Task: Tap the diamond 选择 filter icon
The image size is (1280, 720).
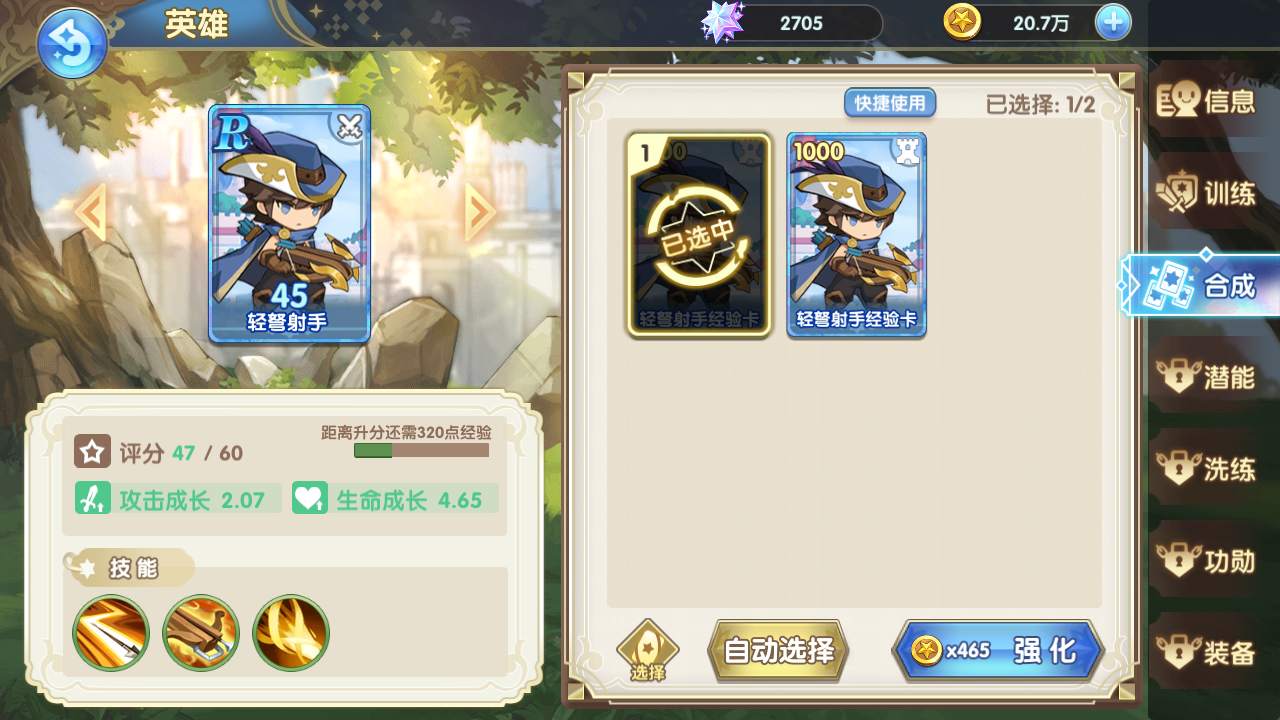Action: (x=648, y=651)
